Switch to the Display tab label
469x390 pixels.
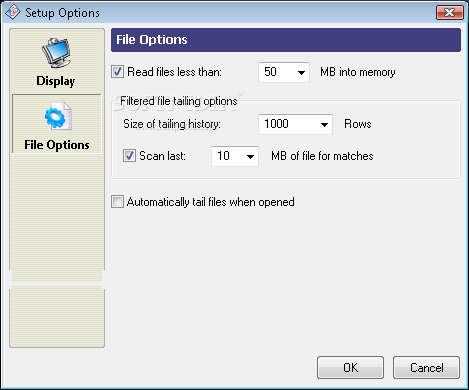pyautogui.click(x=56, y=81)
